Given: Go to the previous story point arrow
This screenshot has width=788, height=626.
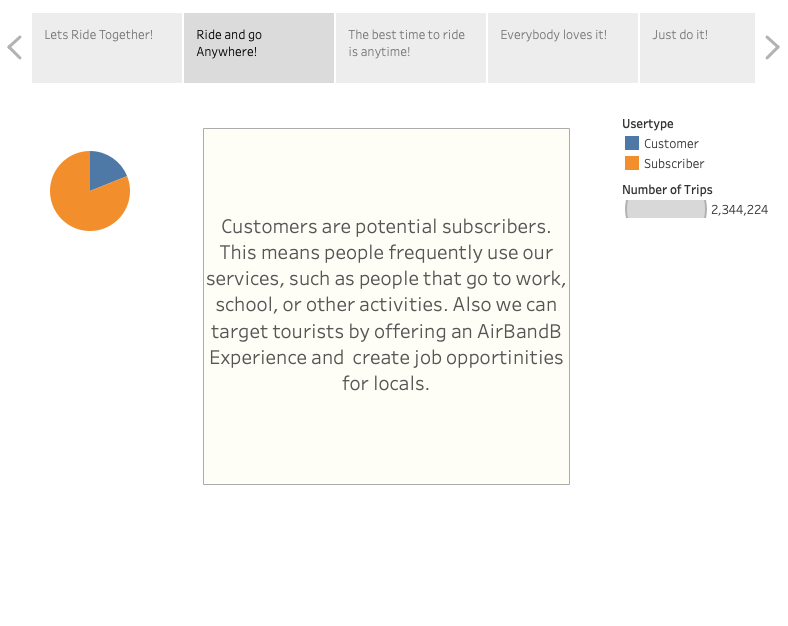Looking at the screenshot, I should point(14,47).
